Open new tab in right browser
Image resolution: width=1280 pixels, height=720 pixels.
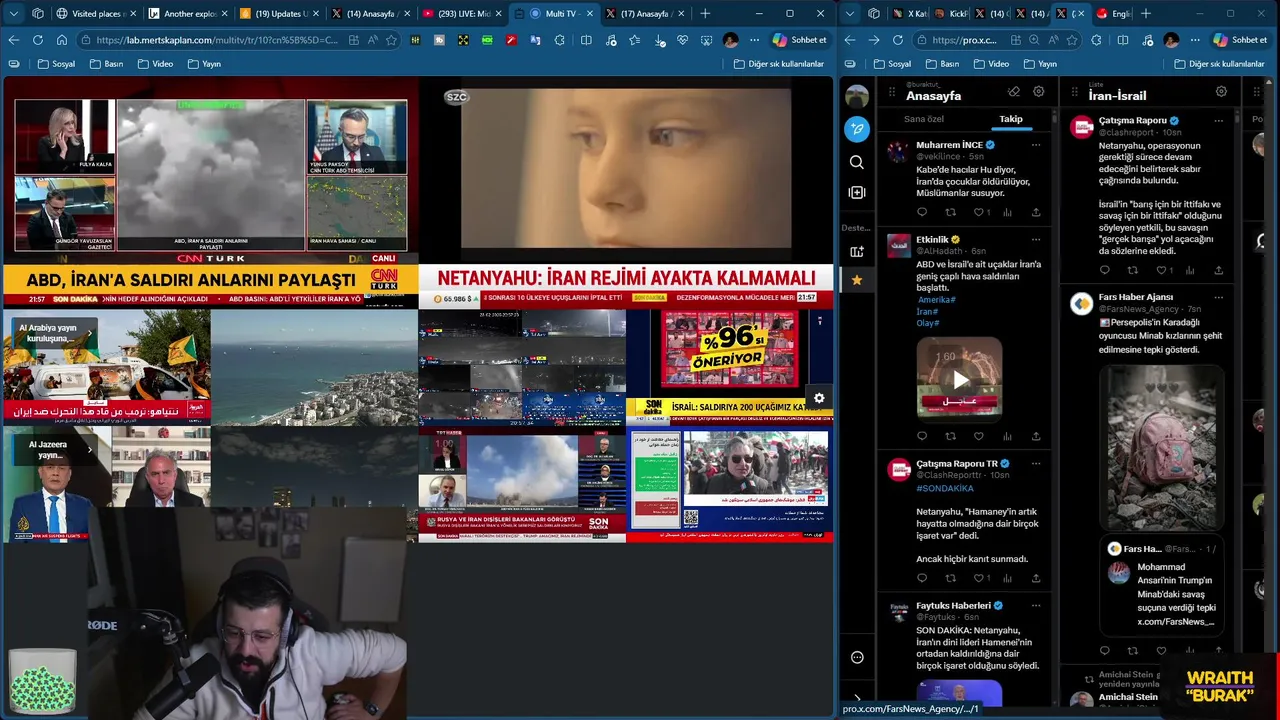(x=1145, y=13)
